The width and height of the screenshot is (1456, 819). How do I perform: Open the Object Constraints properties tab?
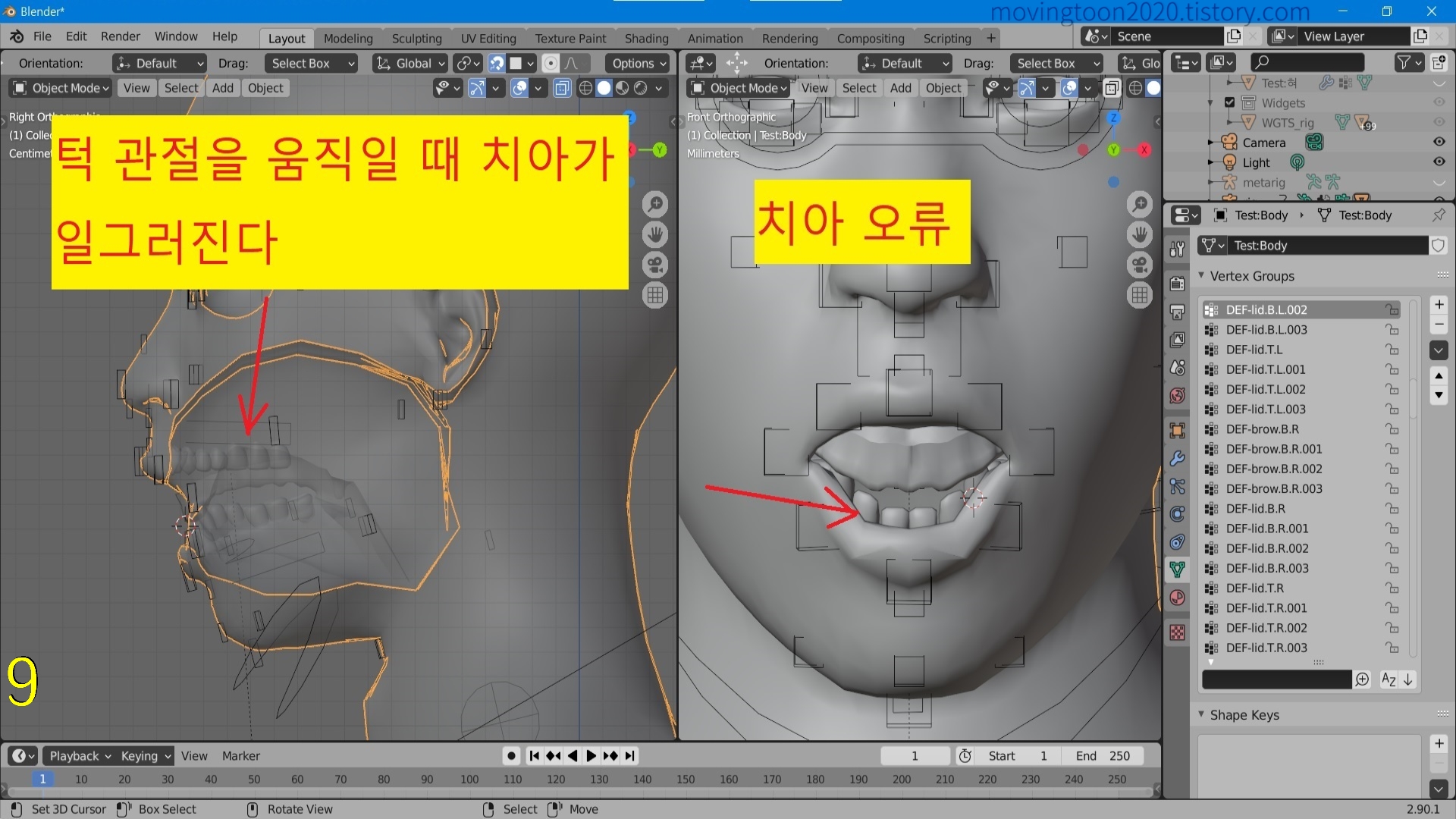[1177, 541]
